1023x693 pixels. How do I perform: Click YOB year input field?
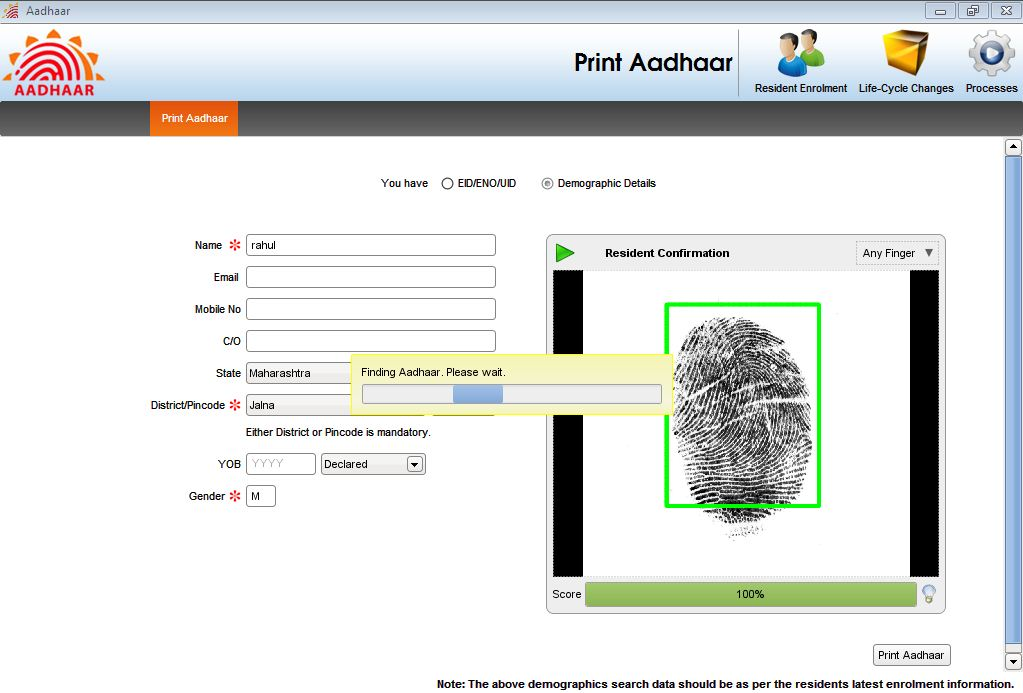point(281,464)
